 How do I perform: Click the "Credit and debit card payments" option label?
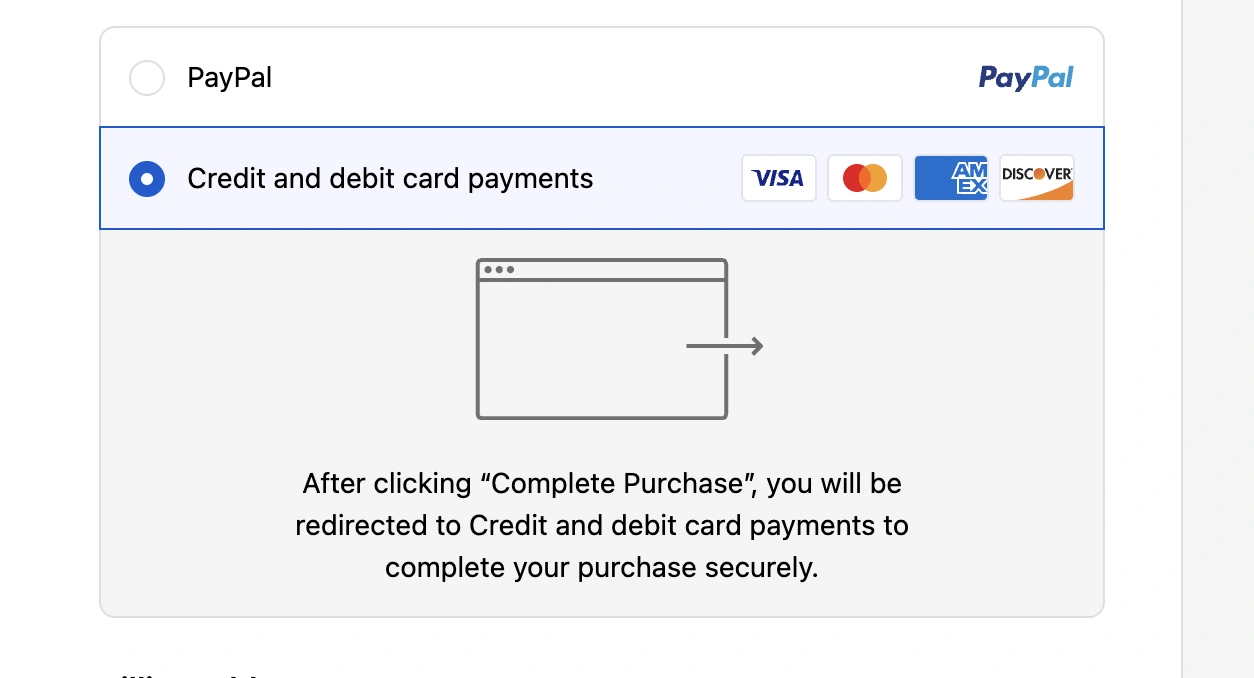pyautogui.click(x=390, y=179)
